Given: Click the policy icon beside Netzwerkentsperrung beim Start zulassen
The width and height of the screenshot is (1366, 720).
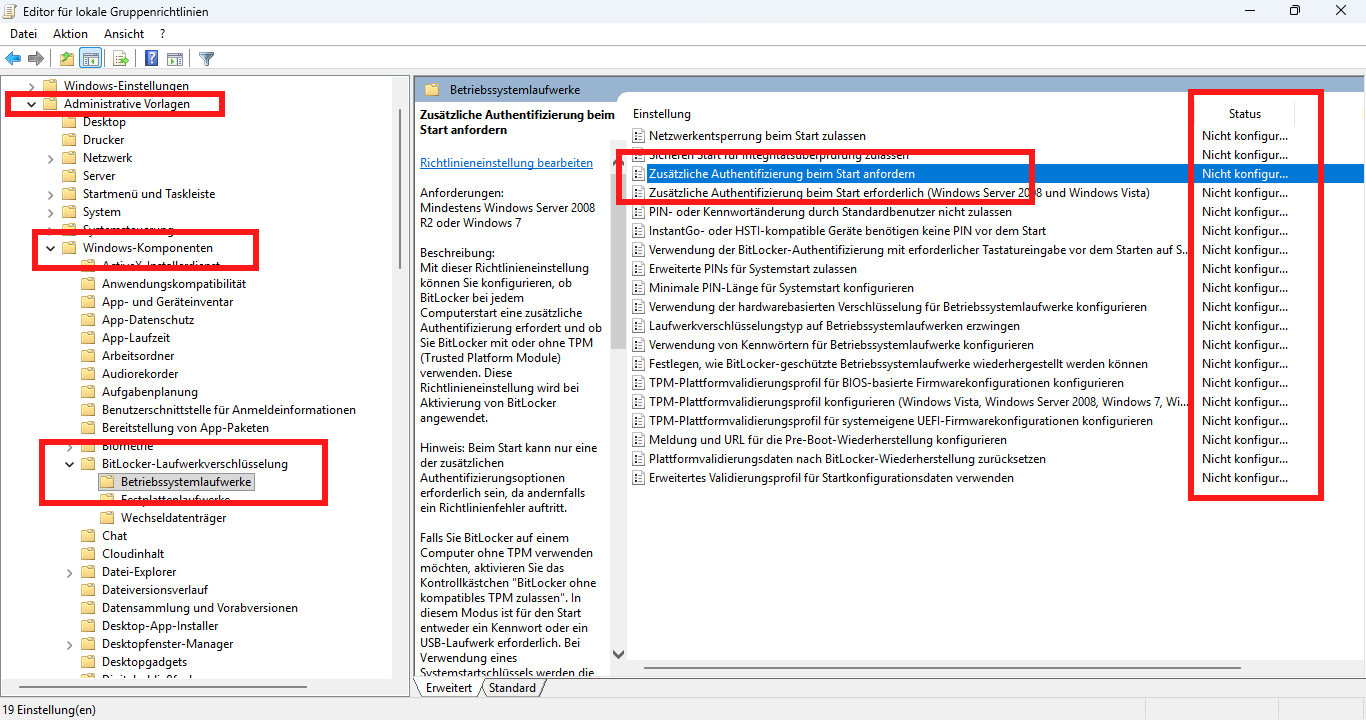Looking at the screenshot, I should tap(639, 135).
